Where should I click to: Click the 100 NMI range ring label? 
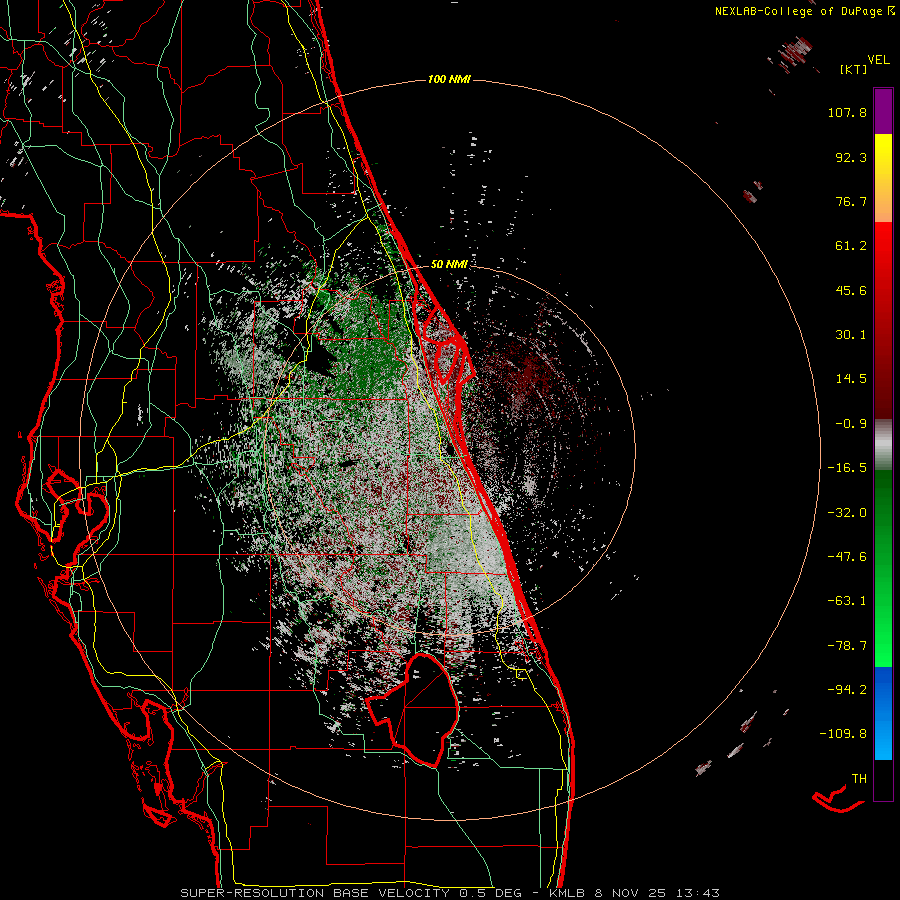449,79
